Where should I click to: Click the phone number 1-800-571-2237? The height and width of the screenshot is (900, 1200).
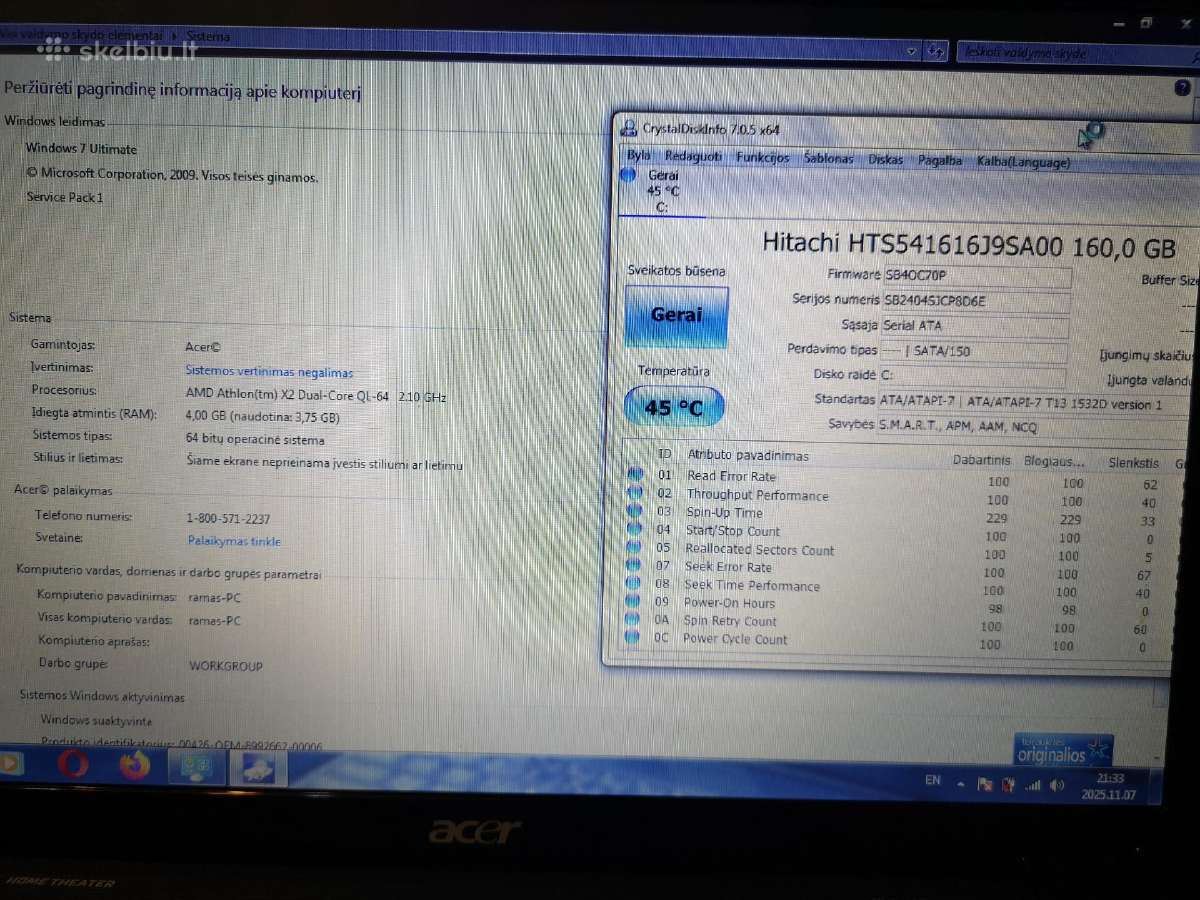coord(228,519)
